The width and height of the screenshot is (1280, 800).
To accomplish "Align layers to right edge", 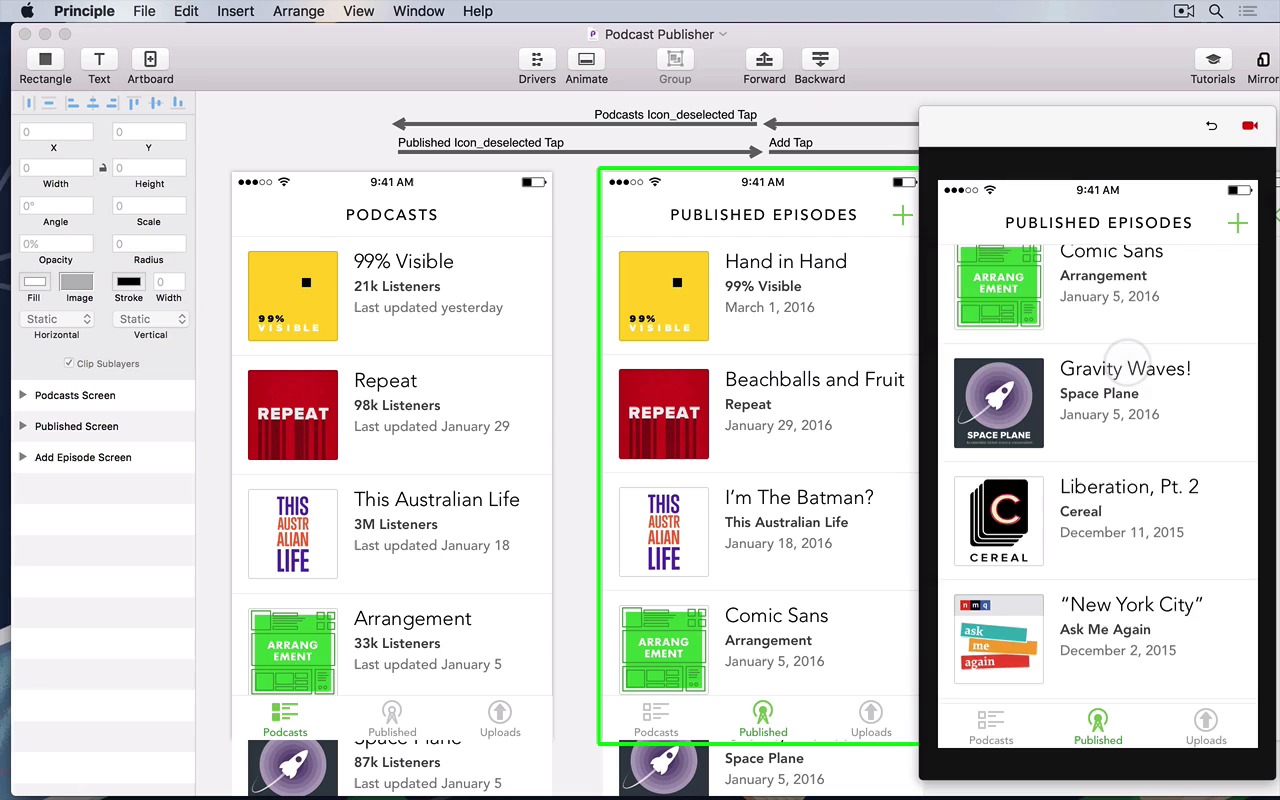I will coord(112,103).
